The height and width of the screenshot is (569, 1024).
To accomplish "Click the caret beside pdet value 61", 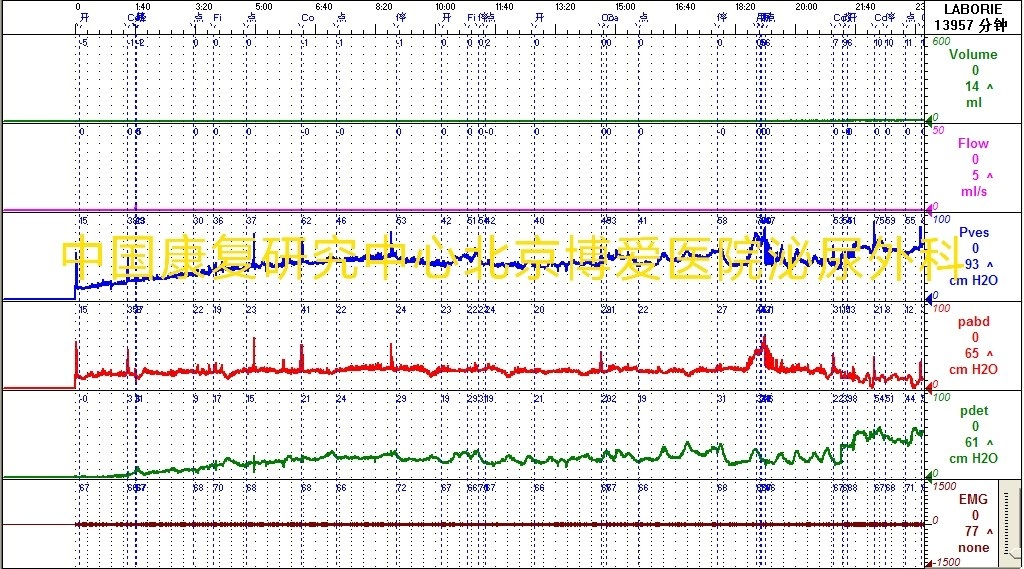I will tap(989, 442).
